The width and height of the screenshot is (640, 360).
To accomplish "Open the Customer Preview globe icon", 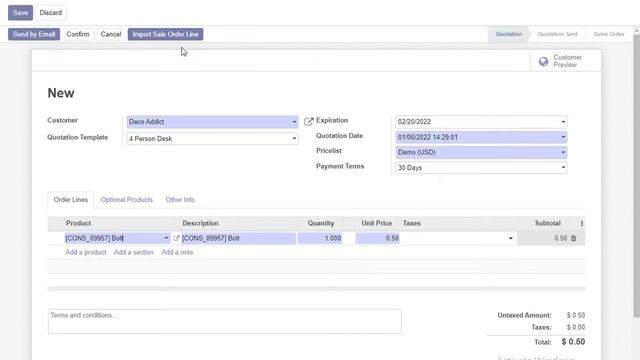I will 543,61.
